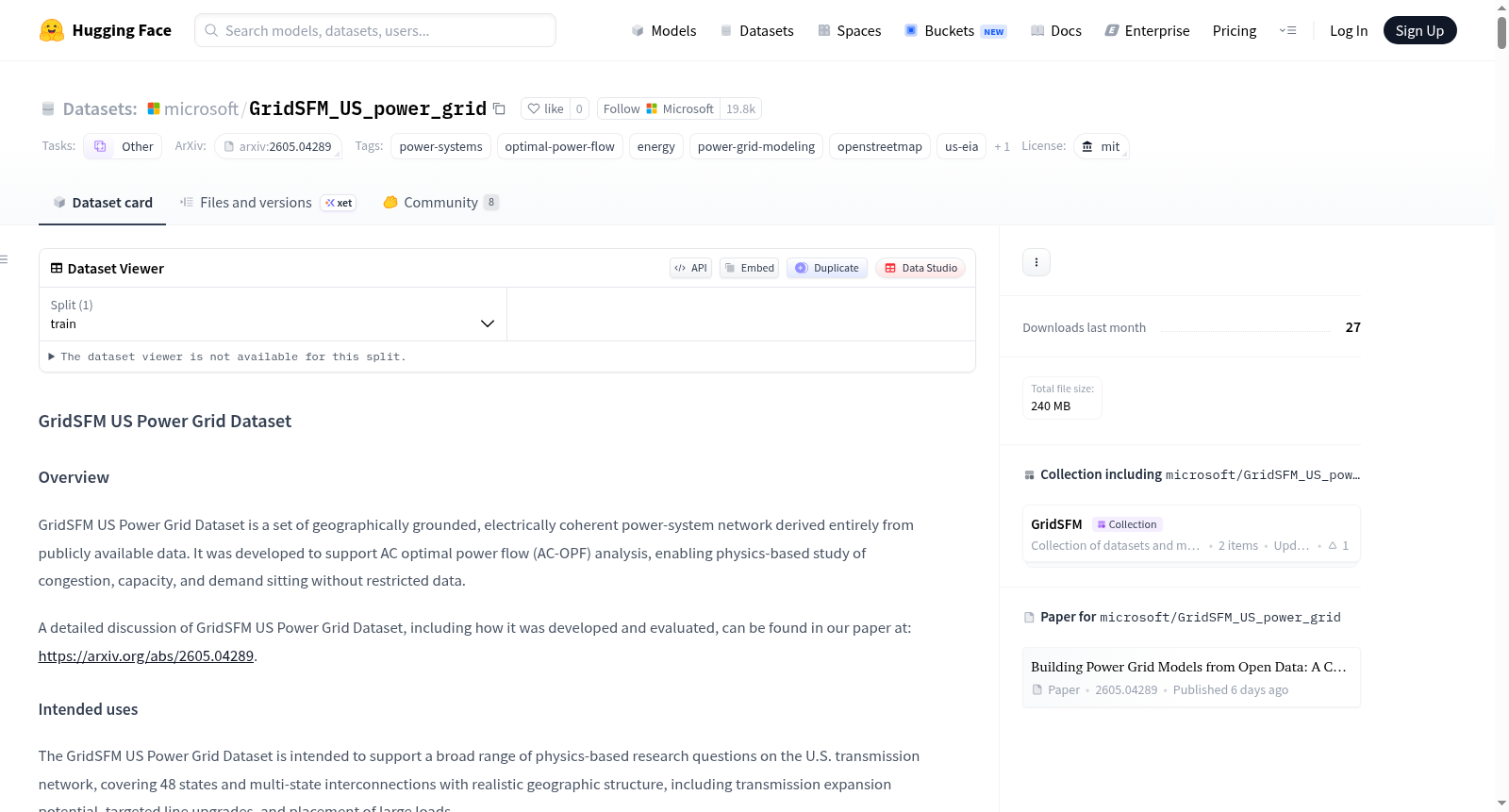Screen dimensions: 1509x812
Task: Click the Overview heading
Action: (74, 477)
